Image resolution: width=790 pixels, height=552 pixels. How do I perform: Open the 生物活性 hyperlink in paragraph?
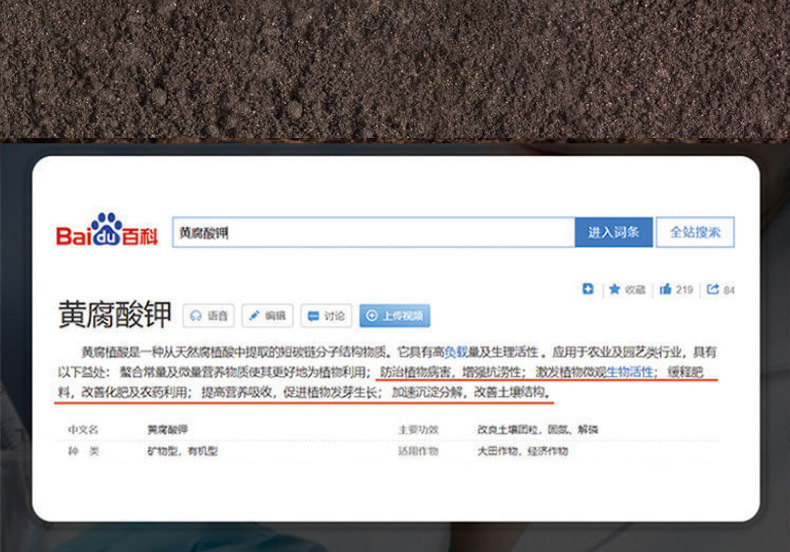(x=629, y=372)
